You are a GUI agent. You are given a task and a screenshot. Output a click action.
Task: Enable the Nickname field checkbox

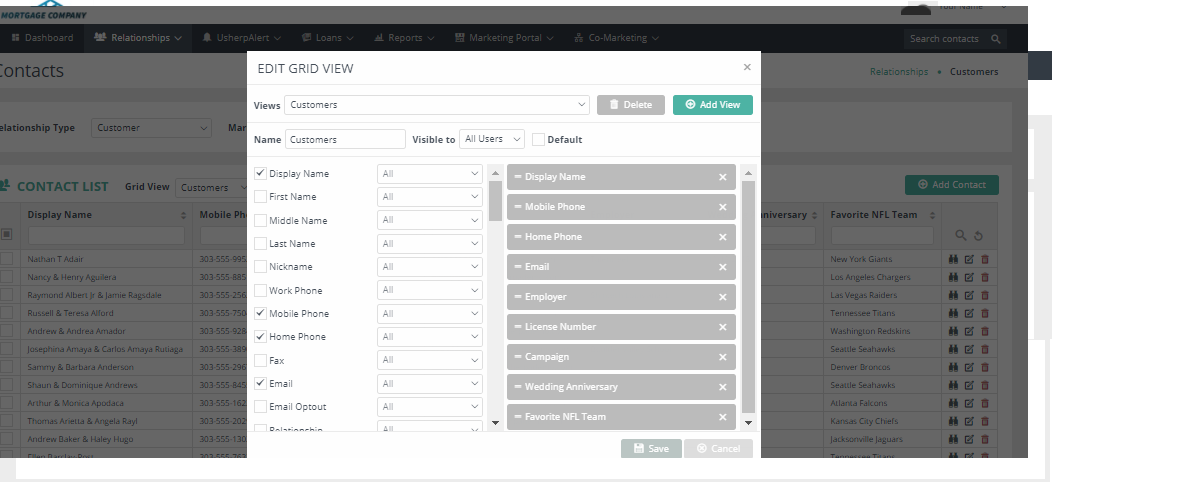coord(261,267)
